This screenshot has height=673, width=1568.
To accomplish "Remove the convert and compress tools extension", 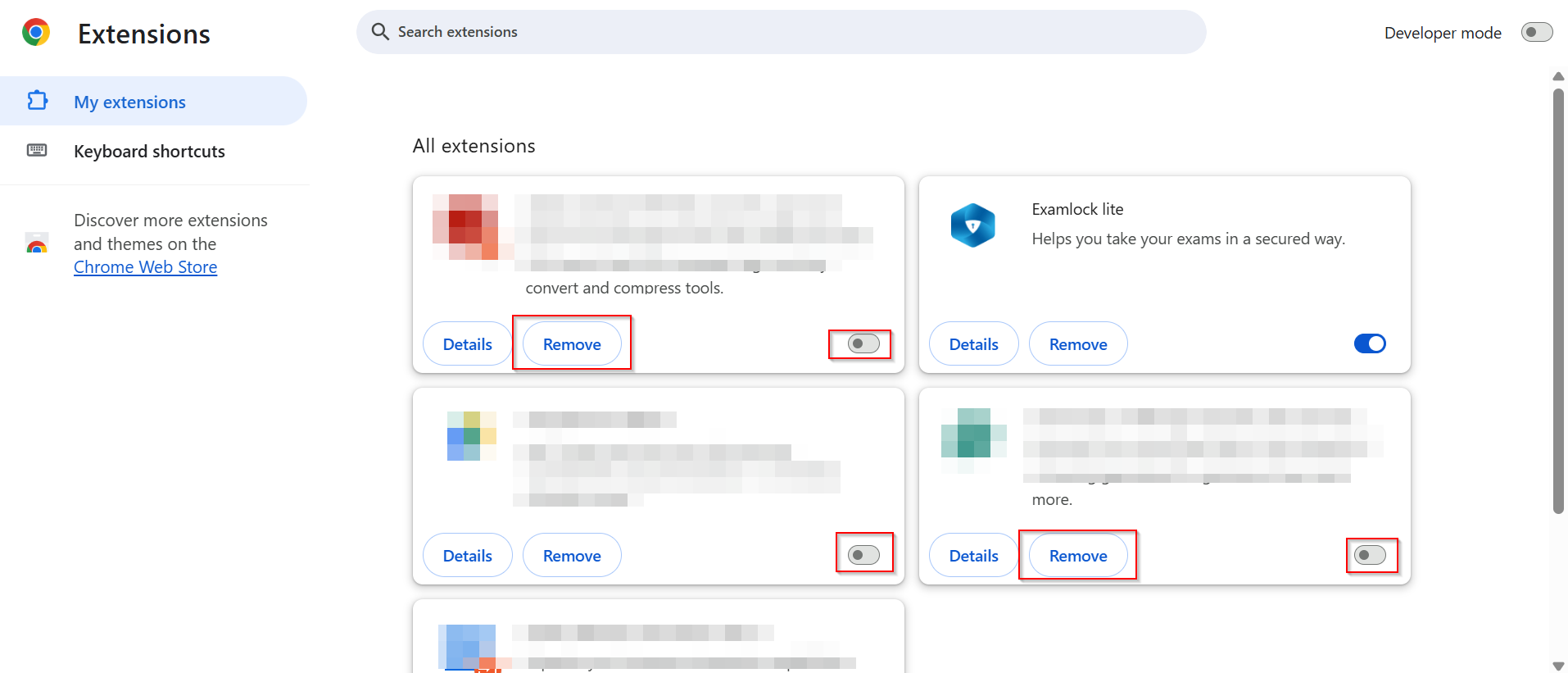I will (572, 344).
